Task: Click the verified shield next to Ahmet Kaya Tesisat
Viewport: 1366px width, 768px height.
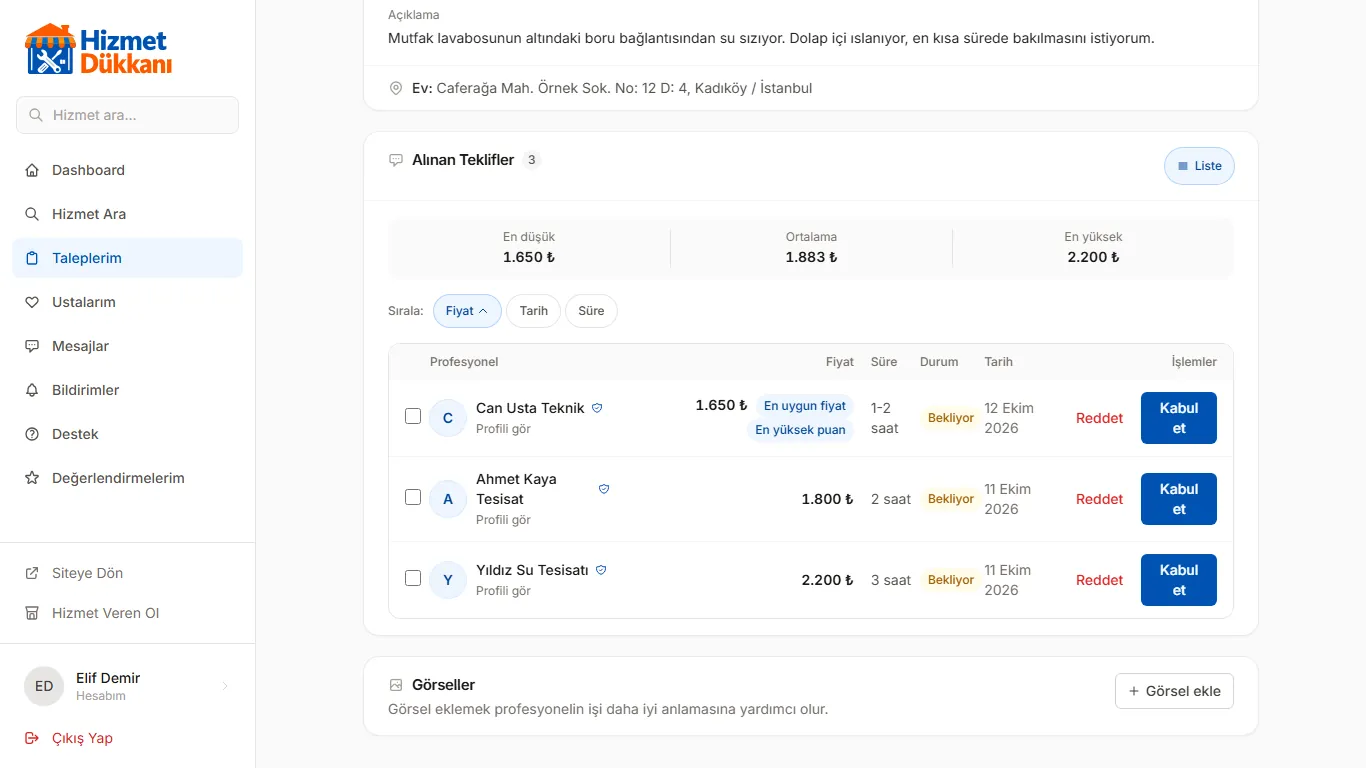Action: tap(604, 489)
